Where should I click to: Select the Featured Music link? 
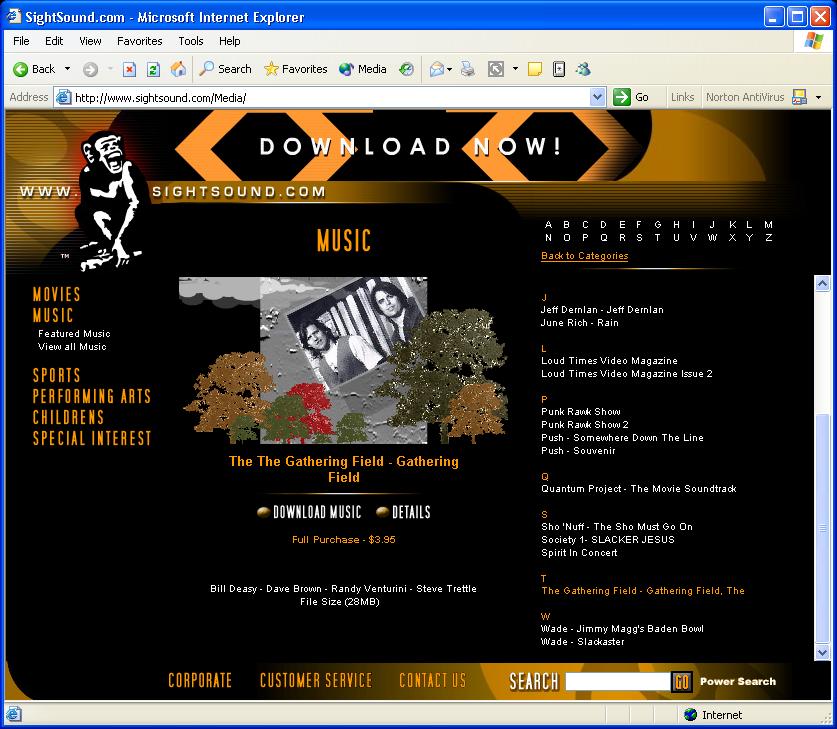tap(74, 334)
